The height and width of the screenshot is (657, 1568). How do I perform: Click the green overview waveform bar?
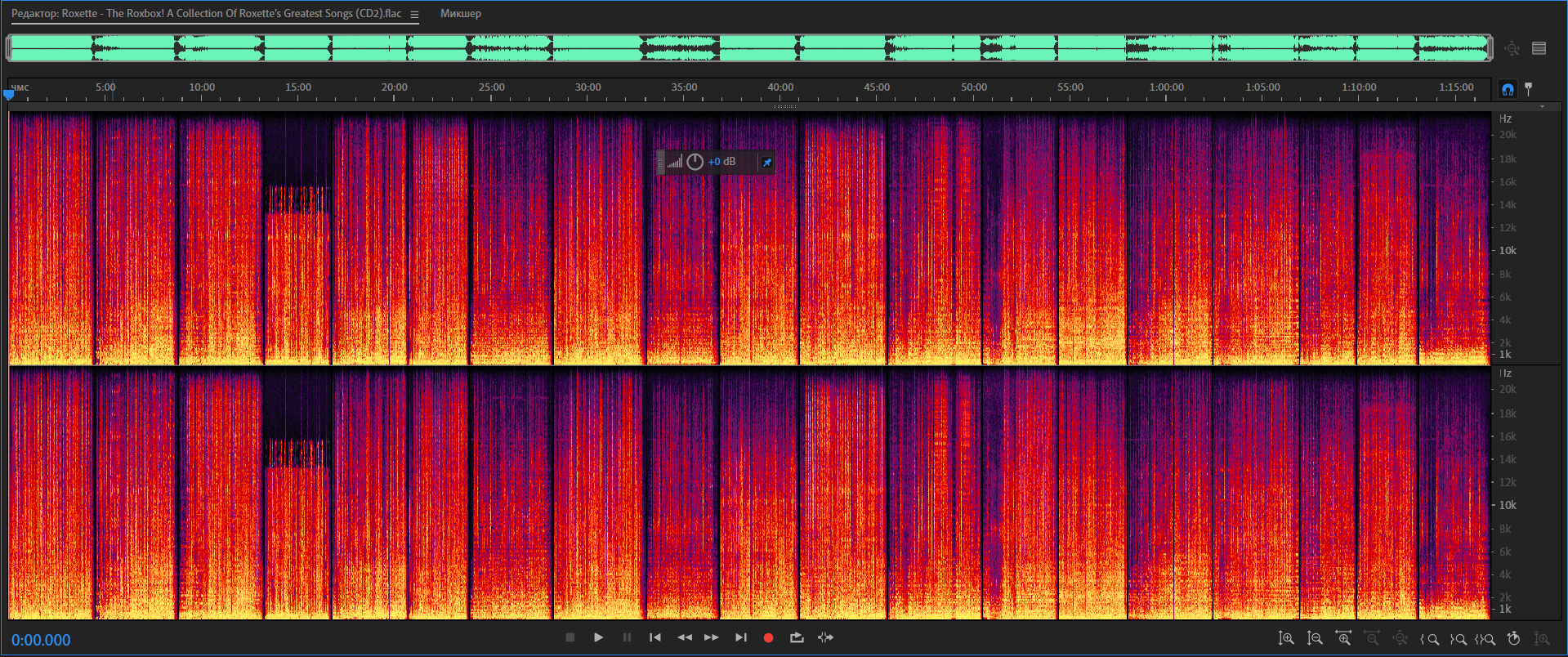pyautogui.click(x=749, y=48)
